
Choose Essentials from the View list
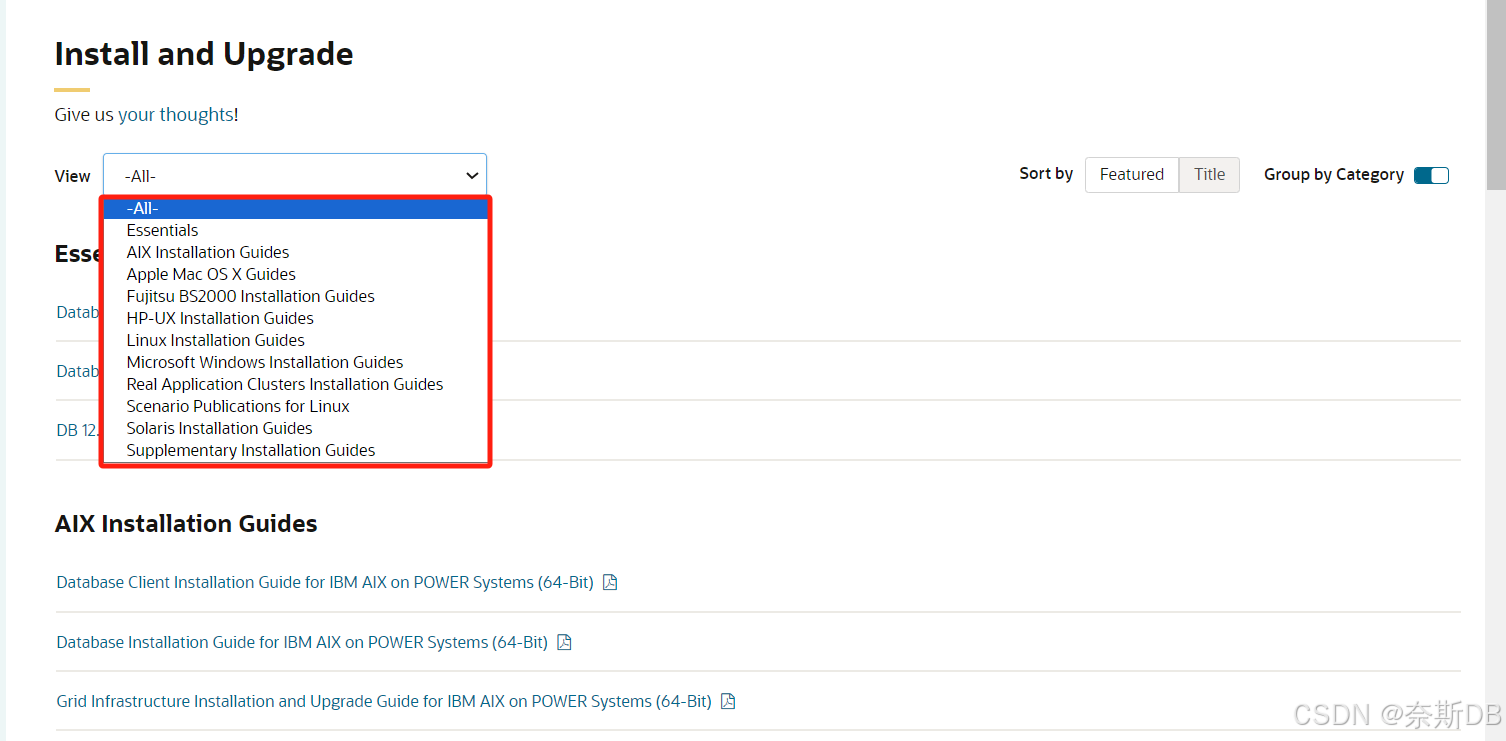[x=296, y=230]
